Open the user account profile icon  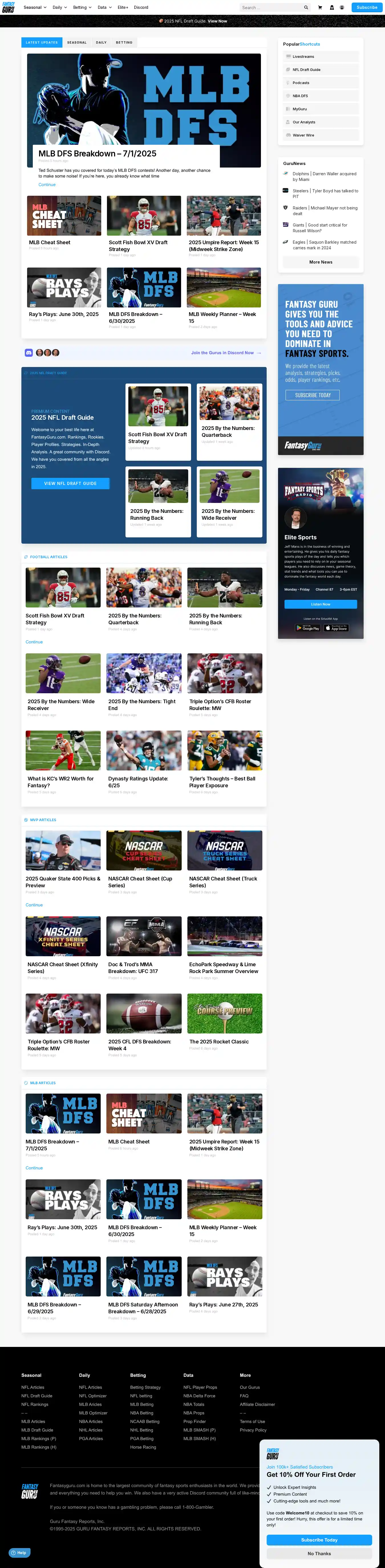[x=342, y=7]
